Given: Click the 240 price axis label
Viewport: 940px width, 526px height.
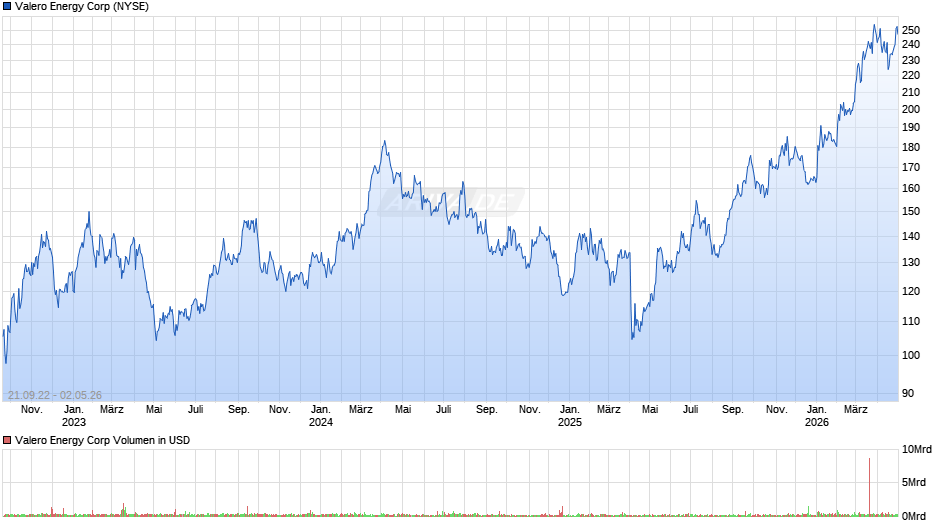Looking at the screenshot, I should (x=911, y=44).
